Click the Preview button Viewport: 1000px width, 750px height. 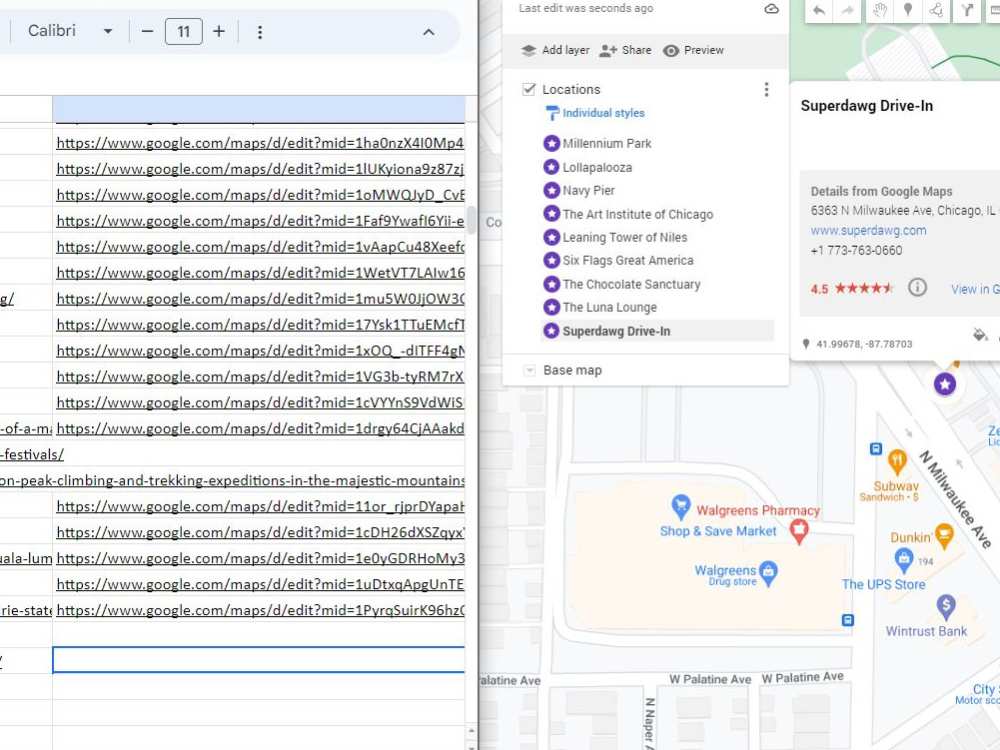tap(693, 50)
